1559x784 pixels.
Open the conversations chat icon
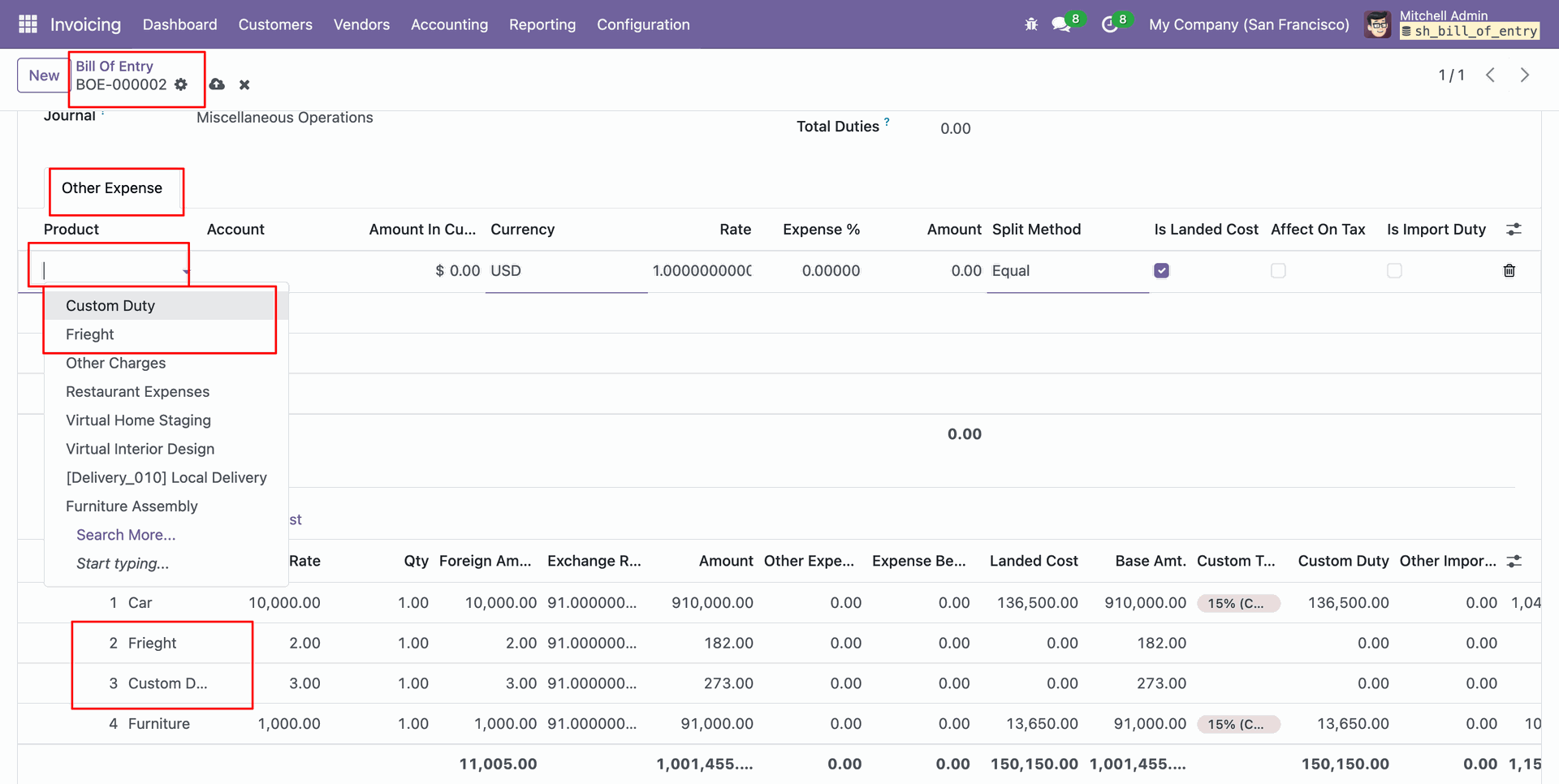[1060, 24]
